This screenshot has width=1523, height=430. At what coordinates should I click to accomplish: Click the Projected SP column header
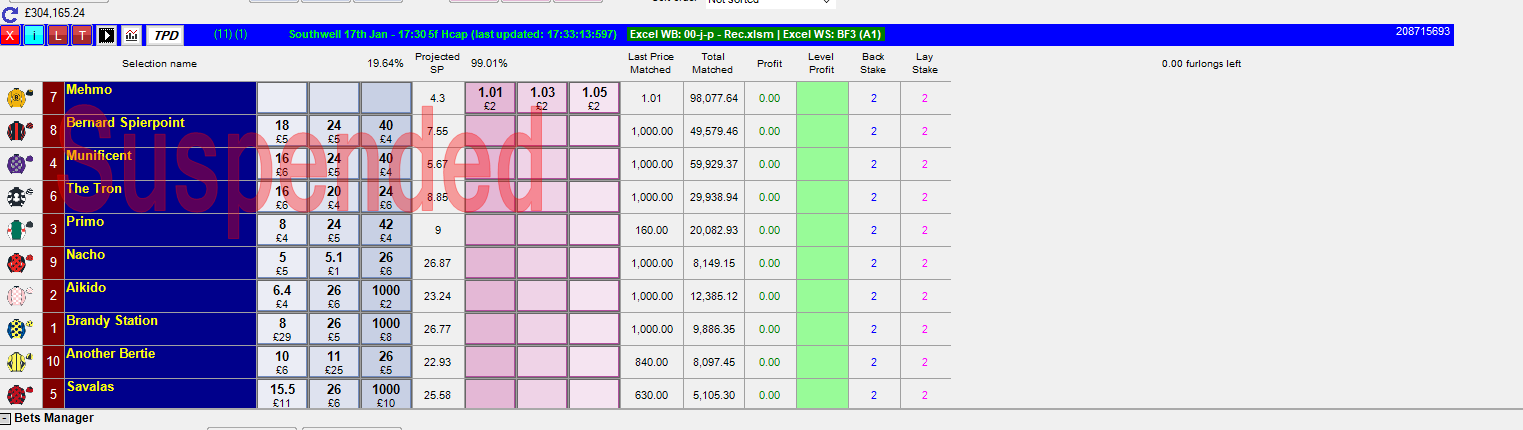[x=437, y=63]
